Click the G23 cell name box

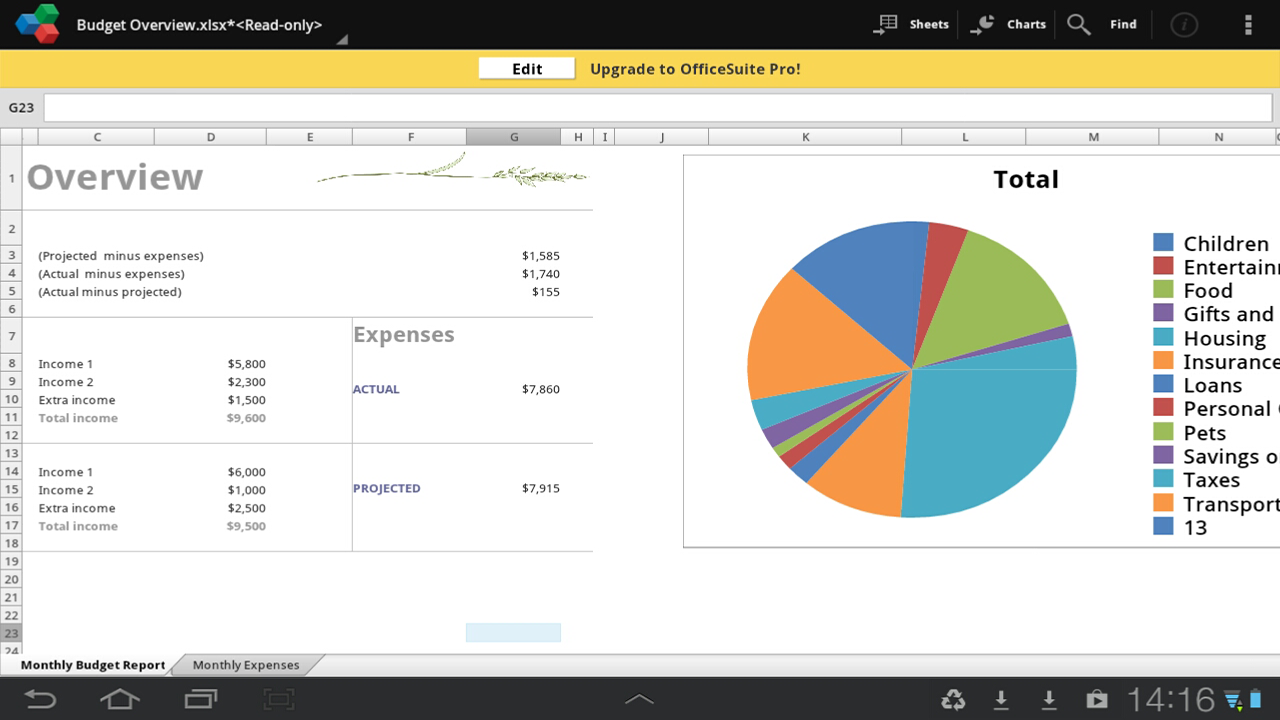(22, 107)
